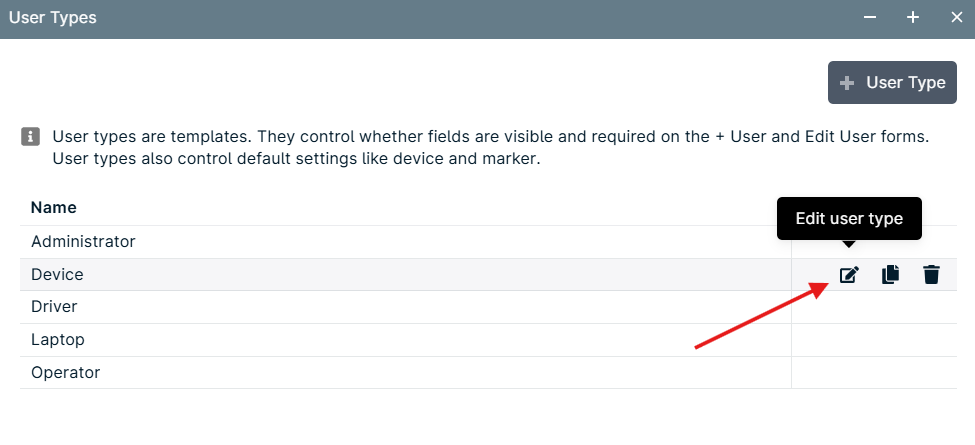Minimize the User Types window
975x445 pixels.
(x=870, y=17)
